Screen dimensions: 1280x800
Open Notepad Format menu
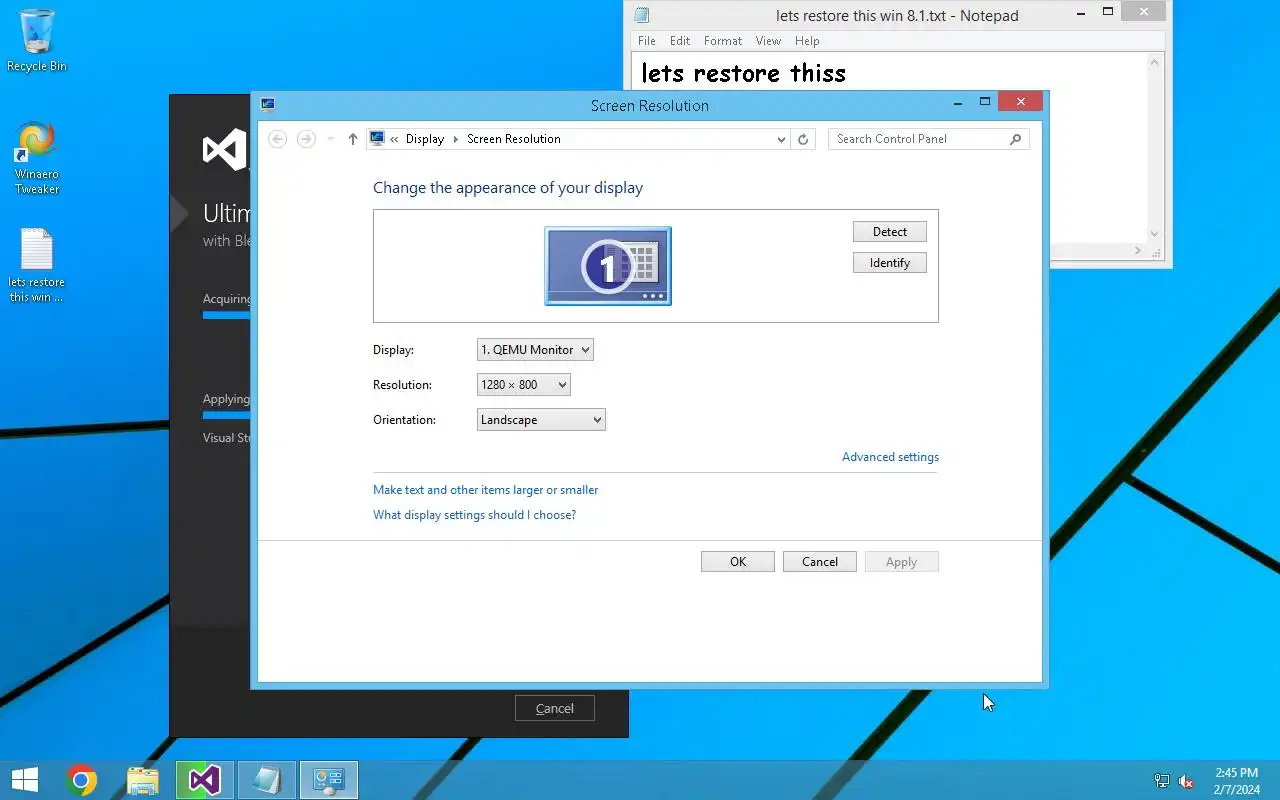click(723, 41)
